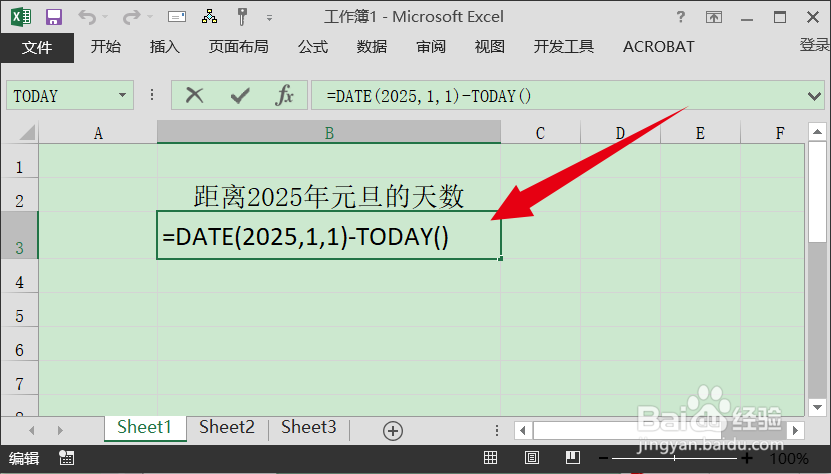Undo the last action
This screenshot has width=831, height=474.
[86, 17]
